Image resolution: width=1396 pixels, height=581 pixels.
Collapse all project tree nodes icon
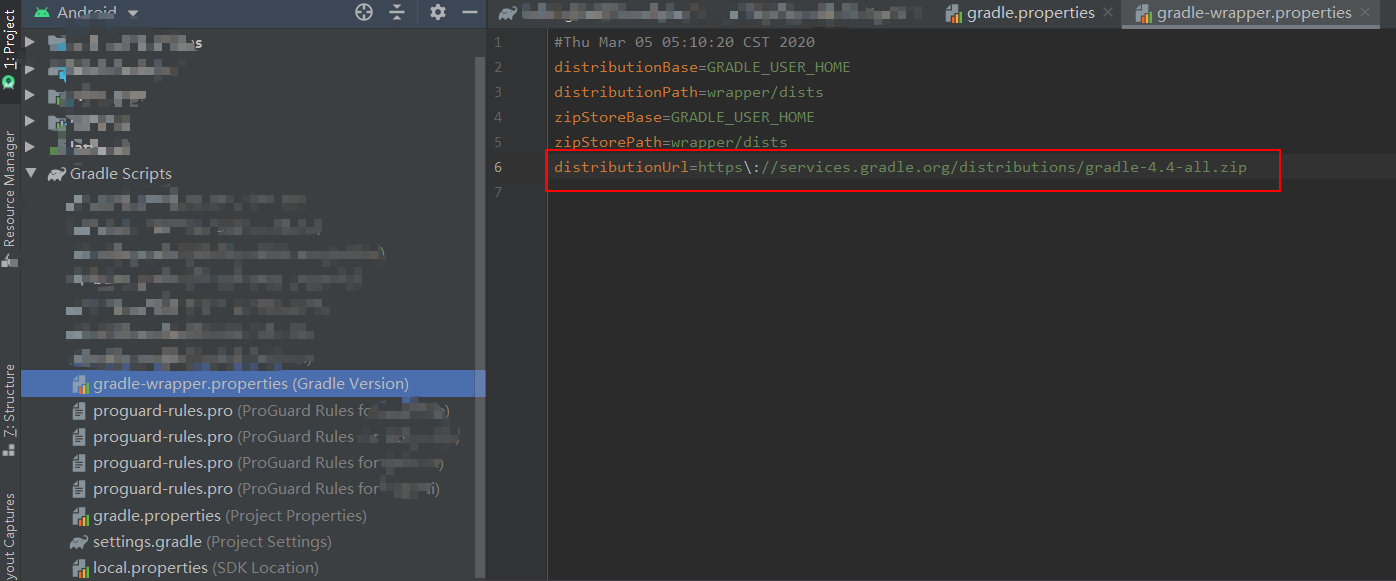click(x=398, y=12)
